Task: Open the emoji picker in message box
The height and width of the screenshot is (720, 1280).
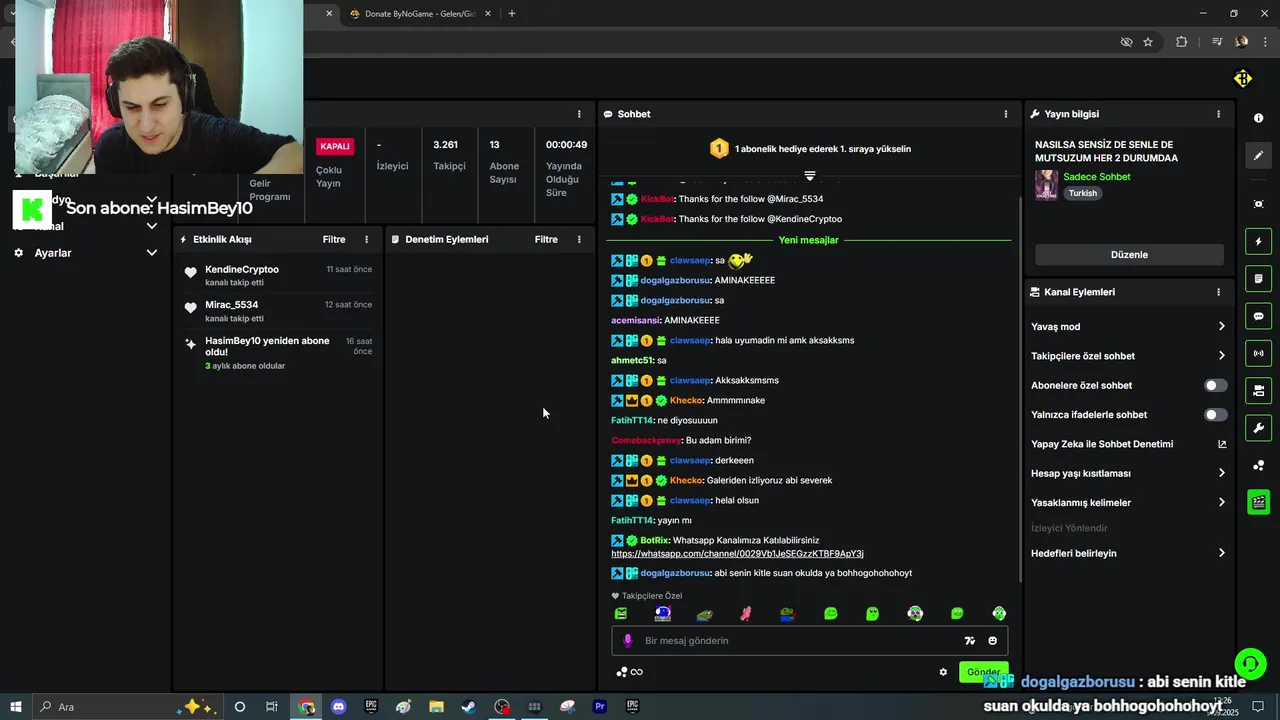Action: 992,641
